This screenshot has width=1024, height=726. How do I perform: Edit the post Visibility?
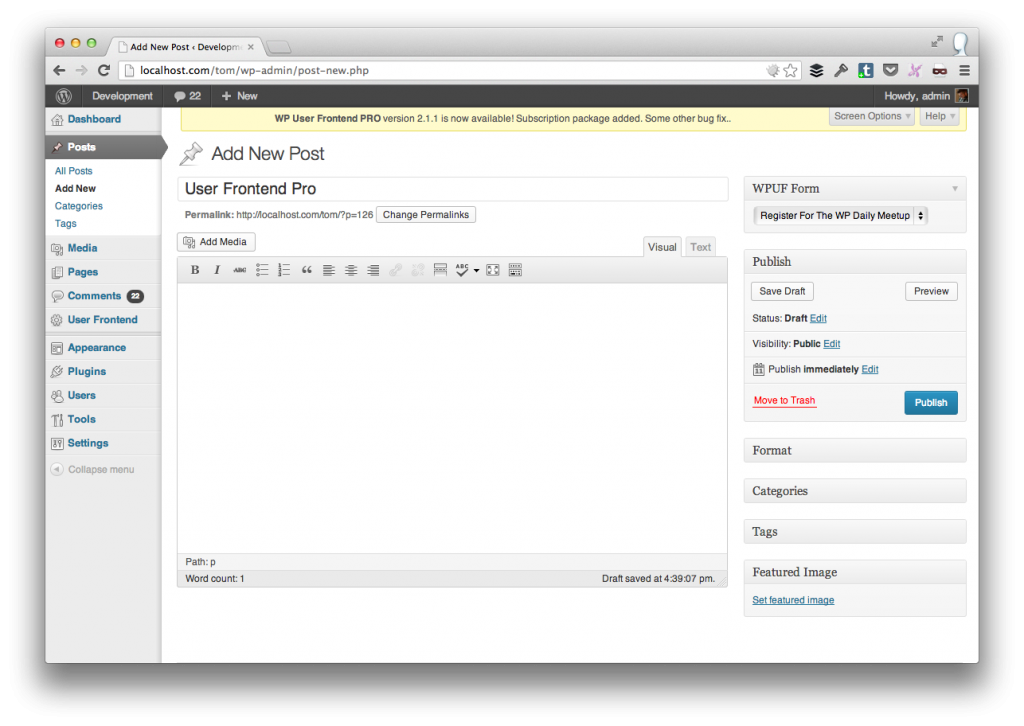click(831, 344)
